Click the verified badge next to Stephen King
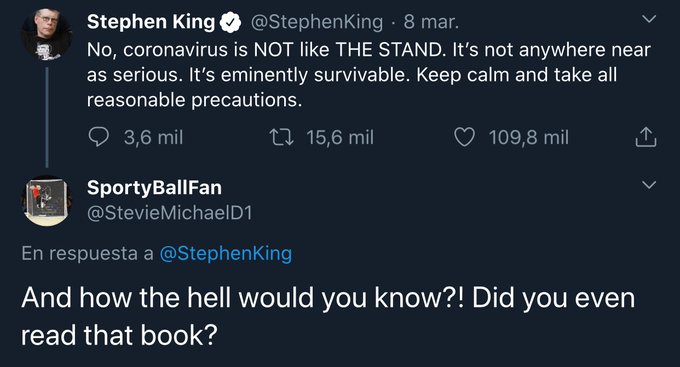680x367 pixels. click(230, 22)
